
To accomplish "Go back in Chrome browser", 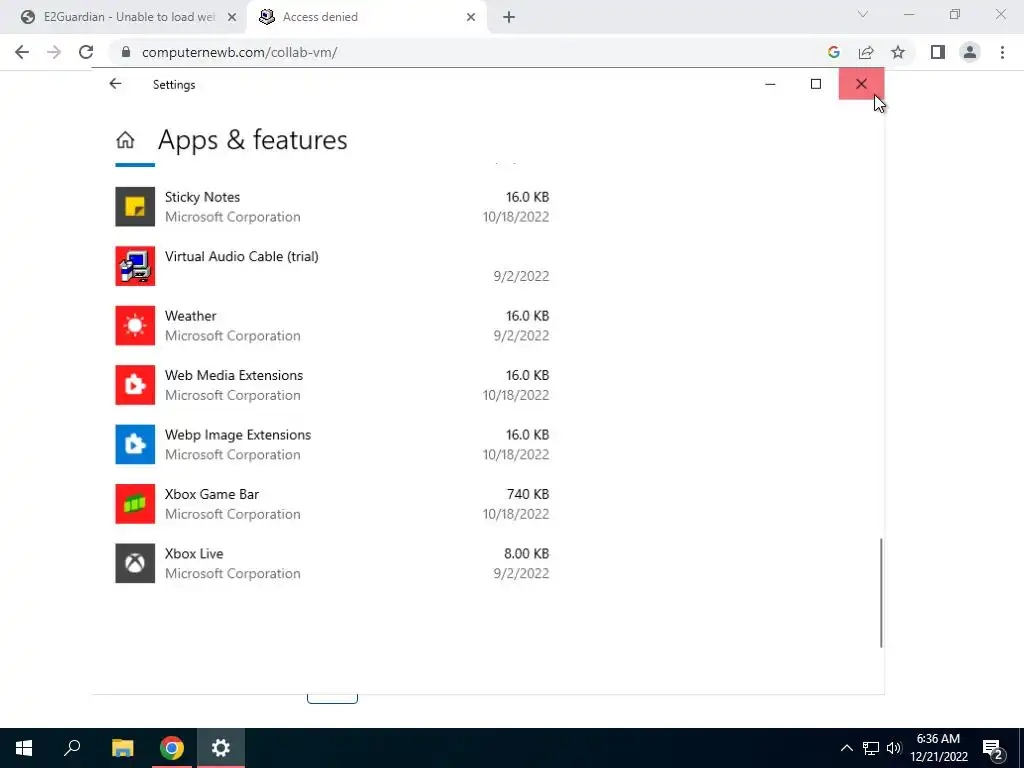I will point(22,52).
